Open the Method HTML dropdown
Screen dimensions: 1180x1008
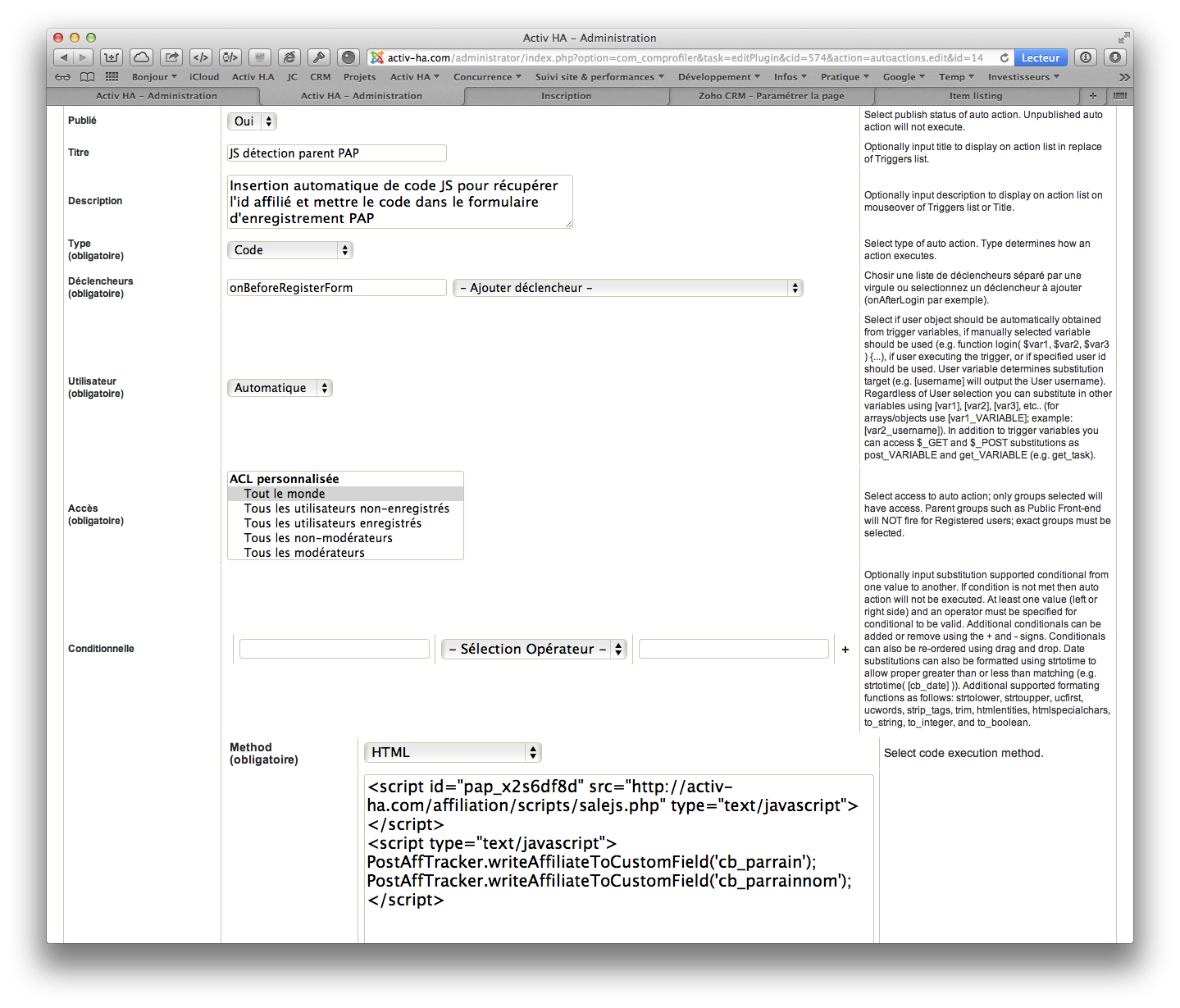[453, 752]
